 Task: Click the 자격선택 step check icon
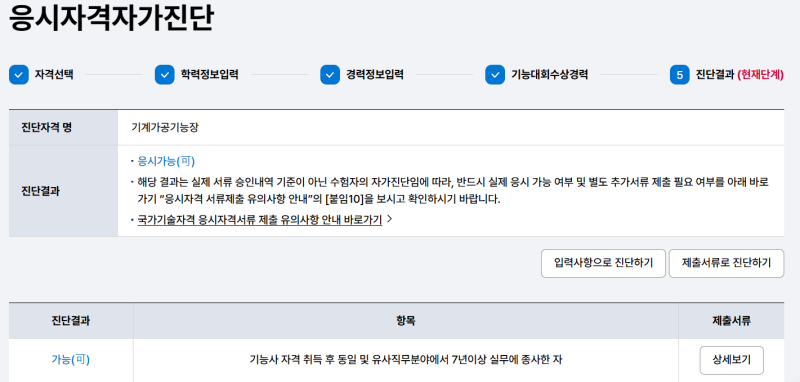[19, 75]
